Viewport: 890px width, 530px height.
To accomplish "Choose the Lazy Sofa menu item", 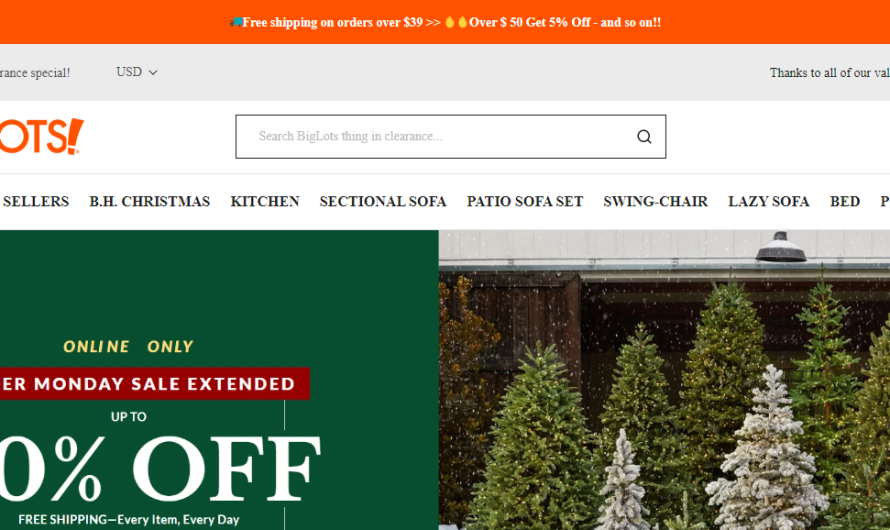I will (x=769, y=201).
